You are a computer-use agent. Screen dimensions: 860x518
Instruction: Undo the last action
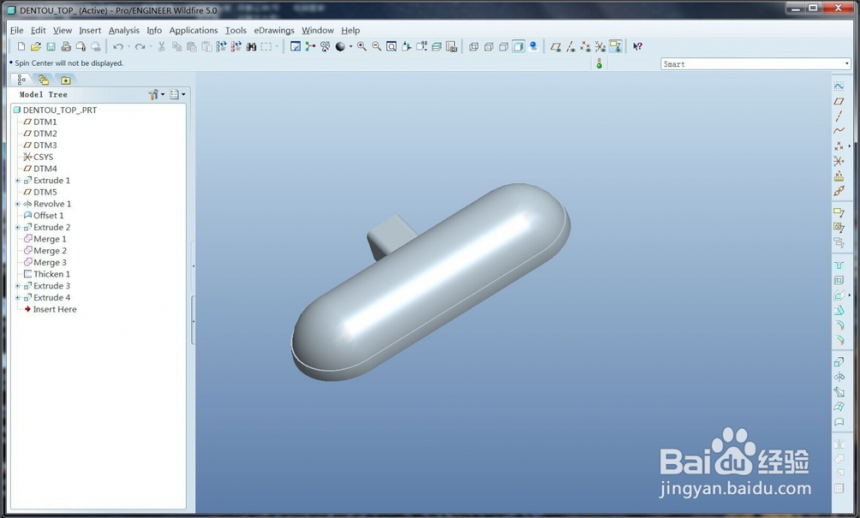117,47
